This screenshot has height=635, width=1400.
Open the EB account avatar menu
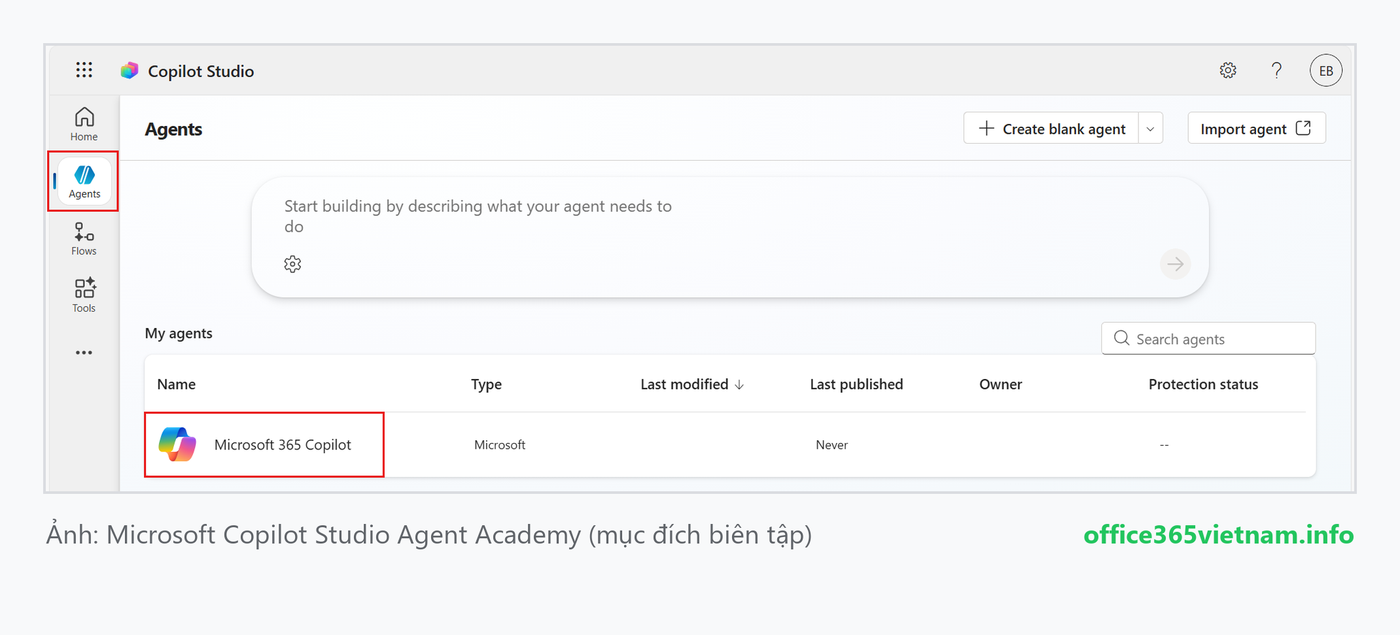pos(1326,70)
